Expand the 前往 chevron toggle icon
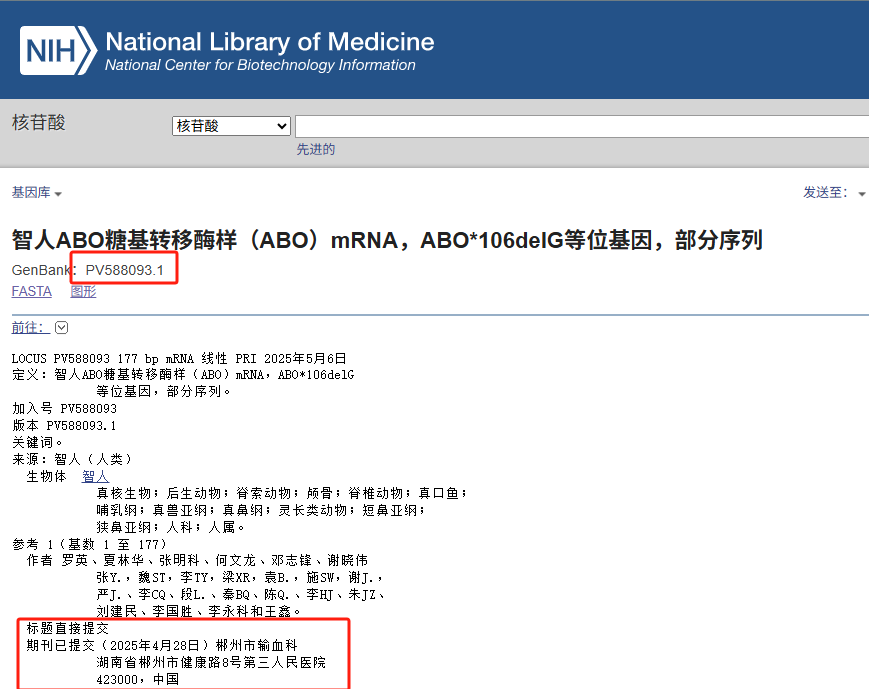The width and height of the screenshot is (869, 689). pos(62,327)
